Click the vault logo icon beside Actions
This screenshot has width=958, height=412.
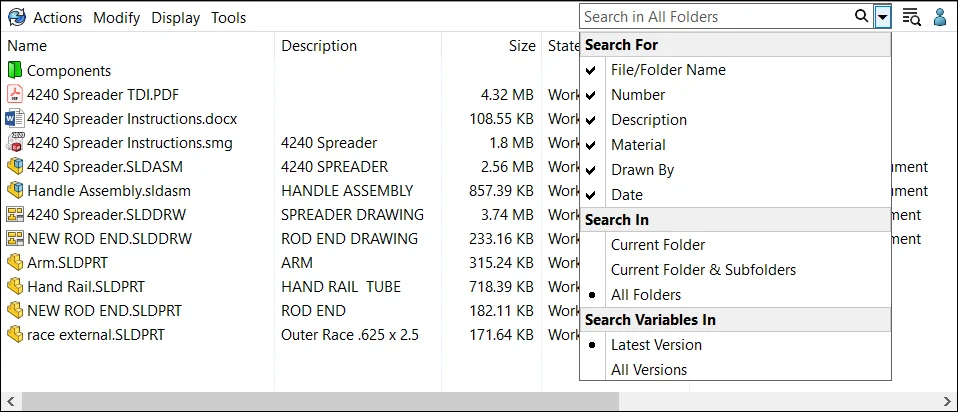click(x=16, y=17)
